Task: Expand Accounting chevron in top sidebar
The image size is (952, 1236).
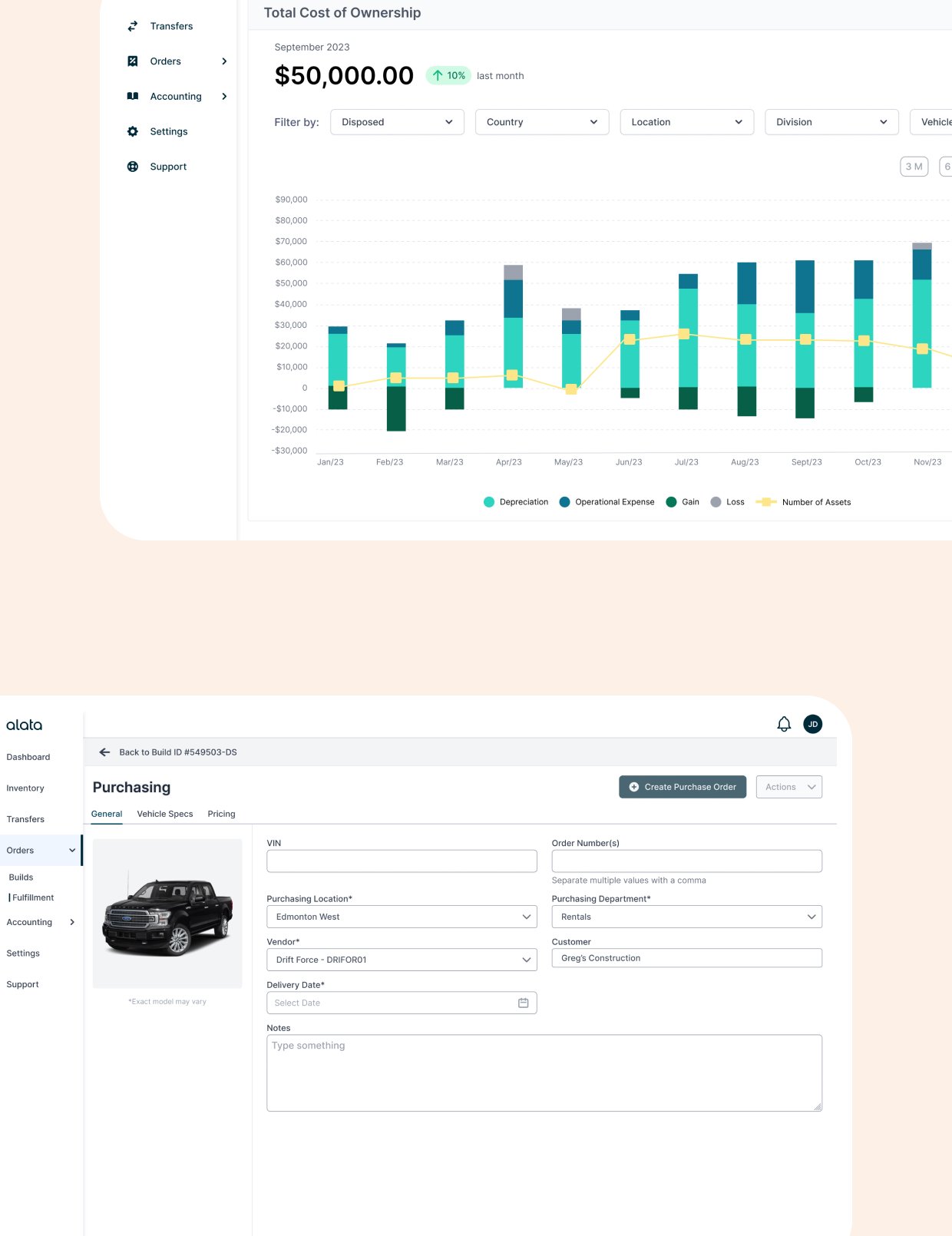Action: [x=224, y=96]
